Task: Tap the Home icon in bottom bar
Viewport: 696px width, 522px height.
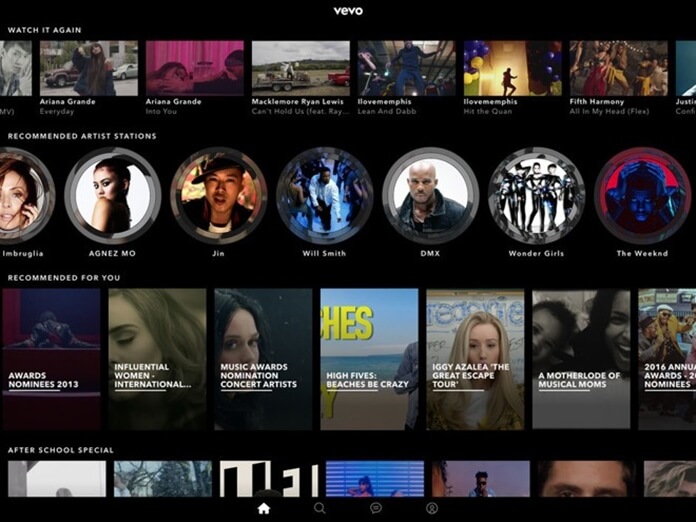Action: (x=264, y=508)
